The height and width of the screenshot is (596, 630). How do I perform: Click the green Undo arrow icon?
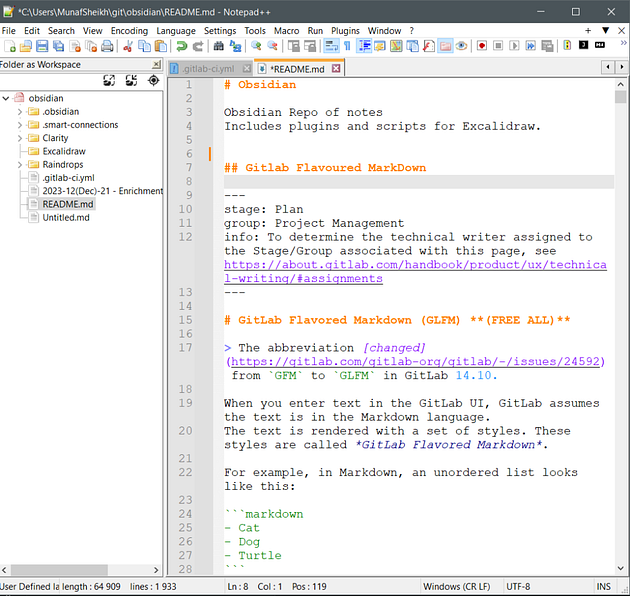tap(182, 46)
